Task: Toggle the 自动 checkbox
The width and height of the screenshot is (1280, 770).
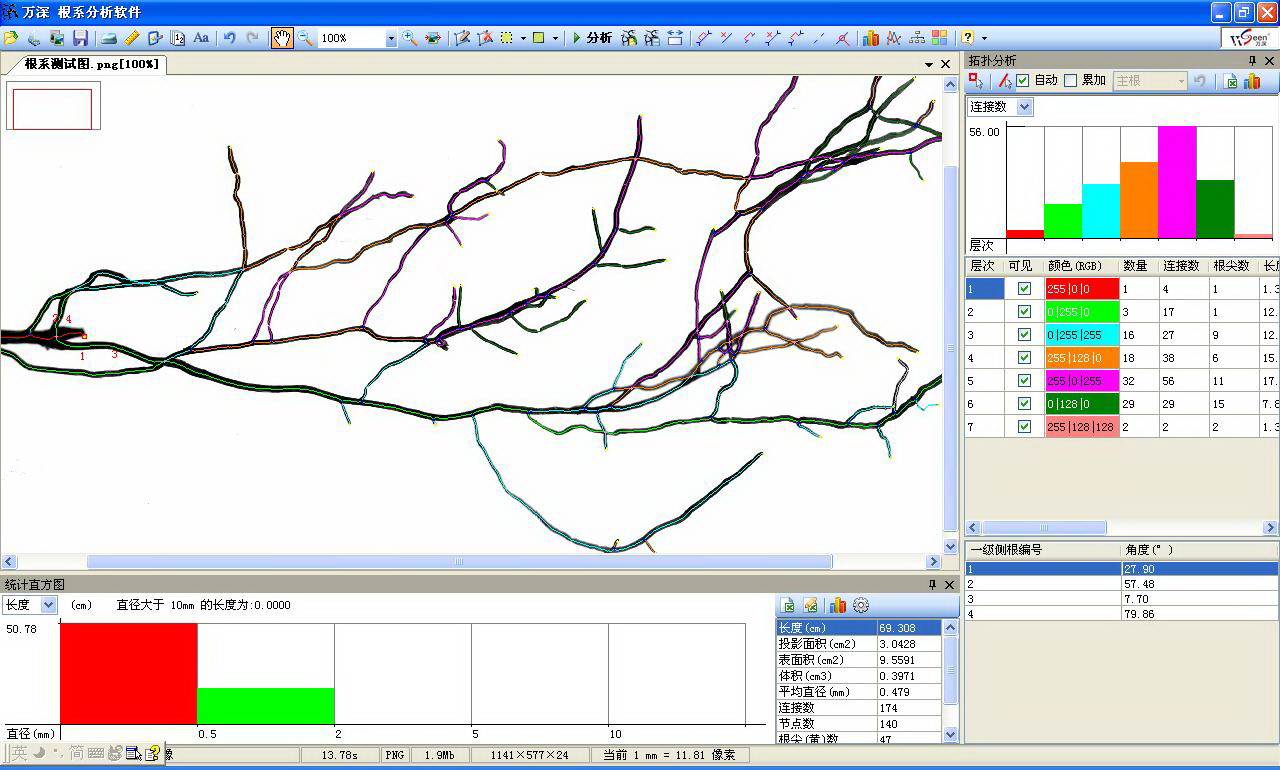Action: point(1023,80)
